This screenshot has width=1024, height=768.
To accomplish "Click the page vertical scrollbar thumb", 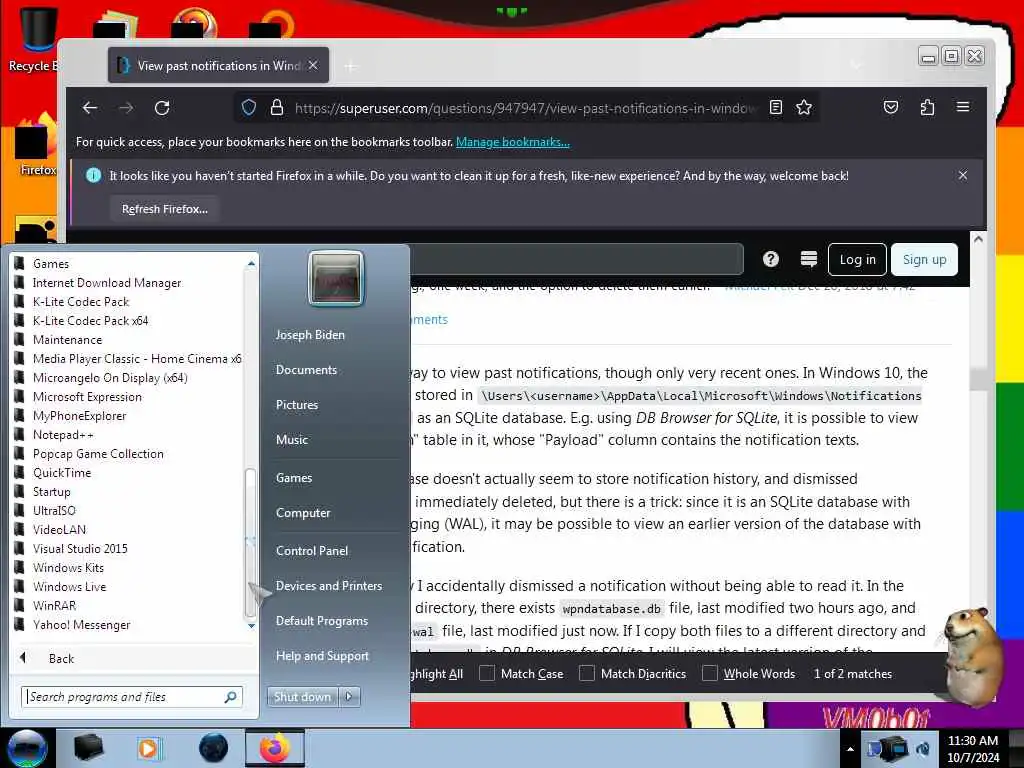I will pyautogui.click(x=978, y=379).
